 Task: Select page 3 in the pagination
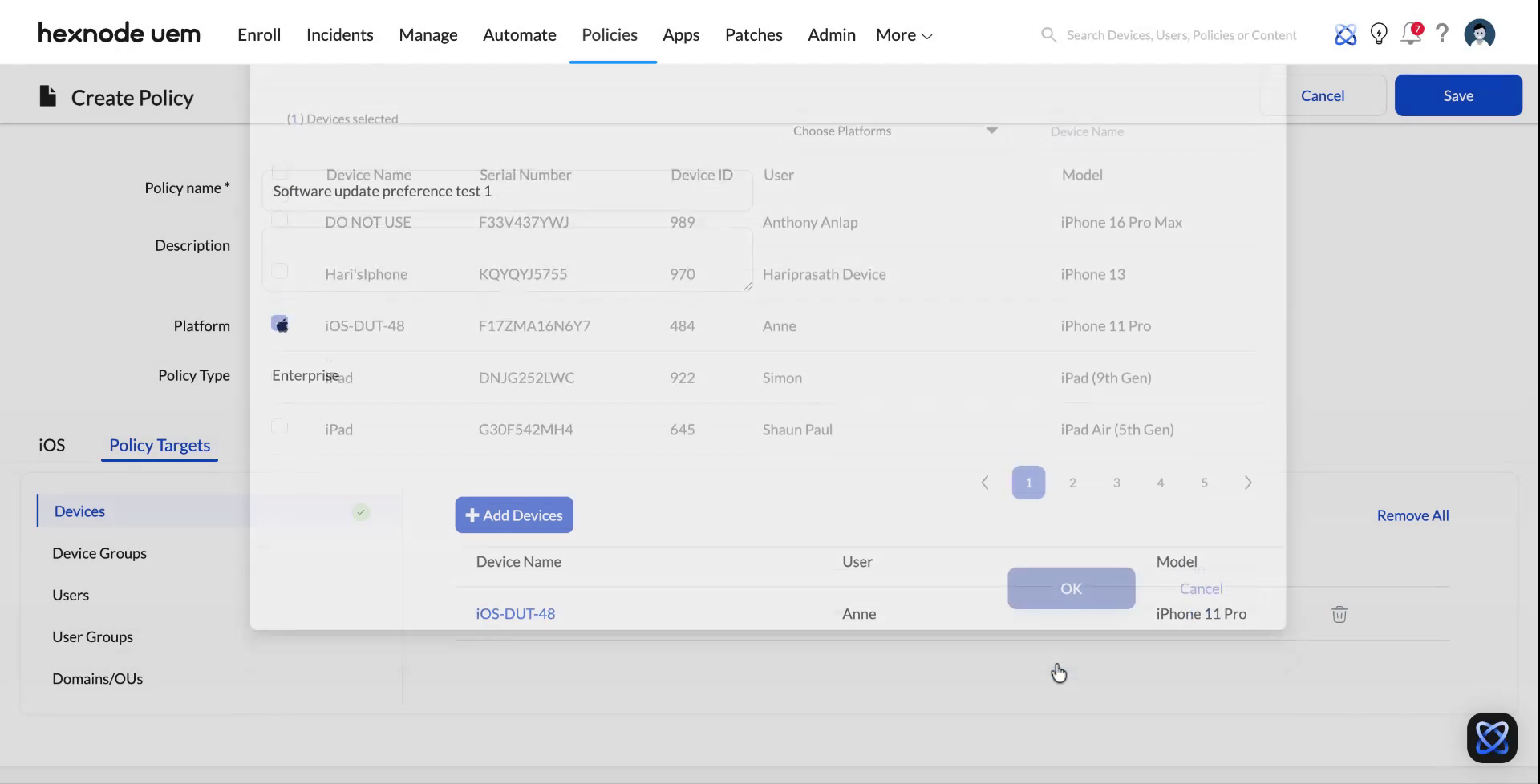[1116, 482]
